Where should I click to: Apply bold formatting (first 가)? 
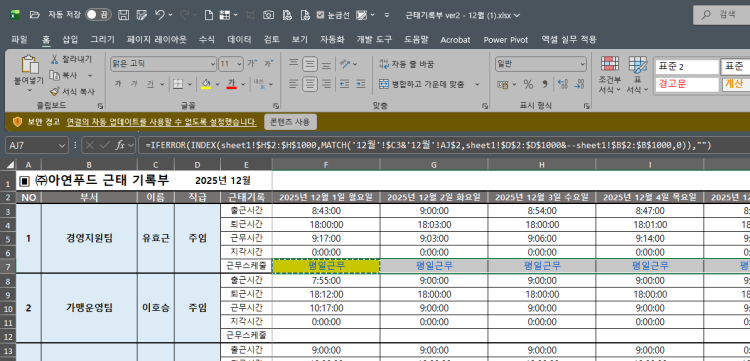[118, 84]
